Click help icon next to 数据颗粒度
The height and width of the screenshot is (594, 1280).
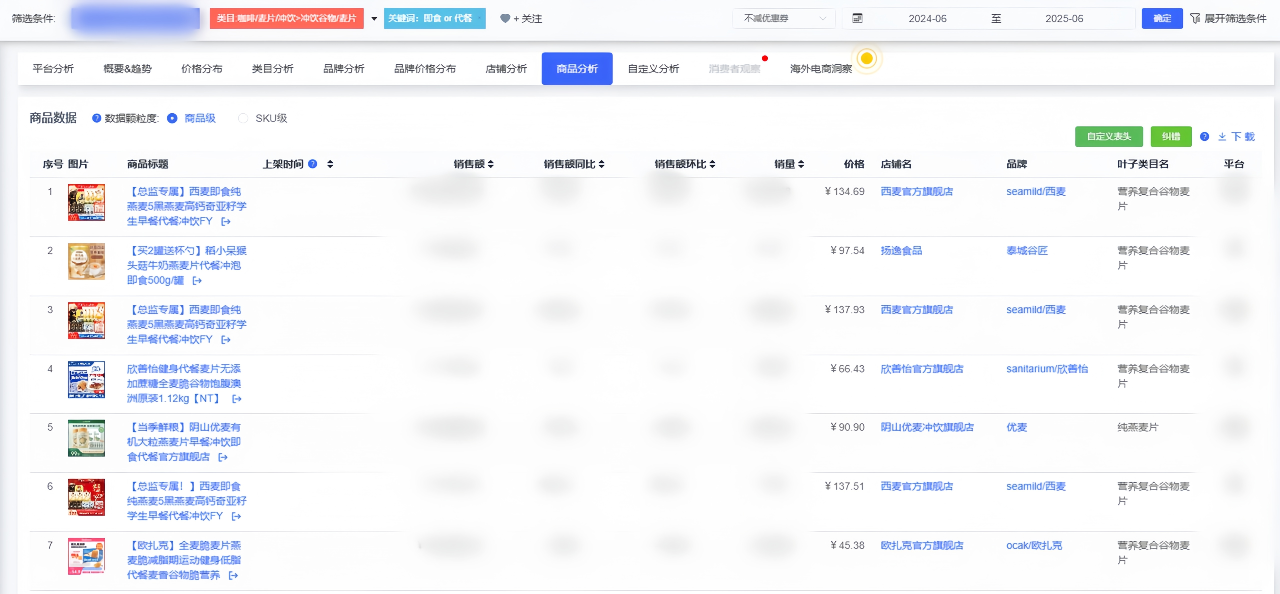point(97,118)
